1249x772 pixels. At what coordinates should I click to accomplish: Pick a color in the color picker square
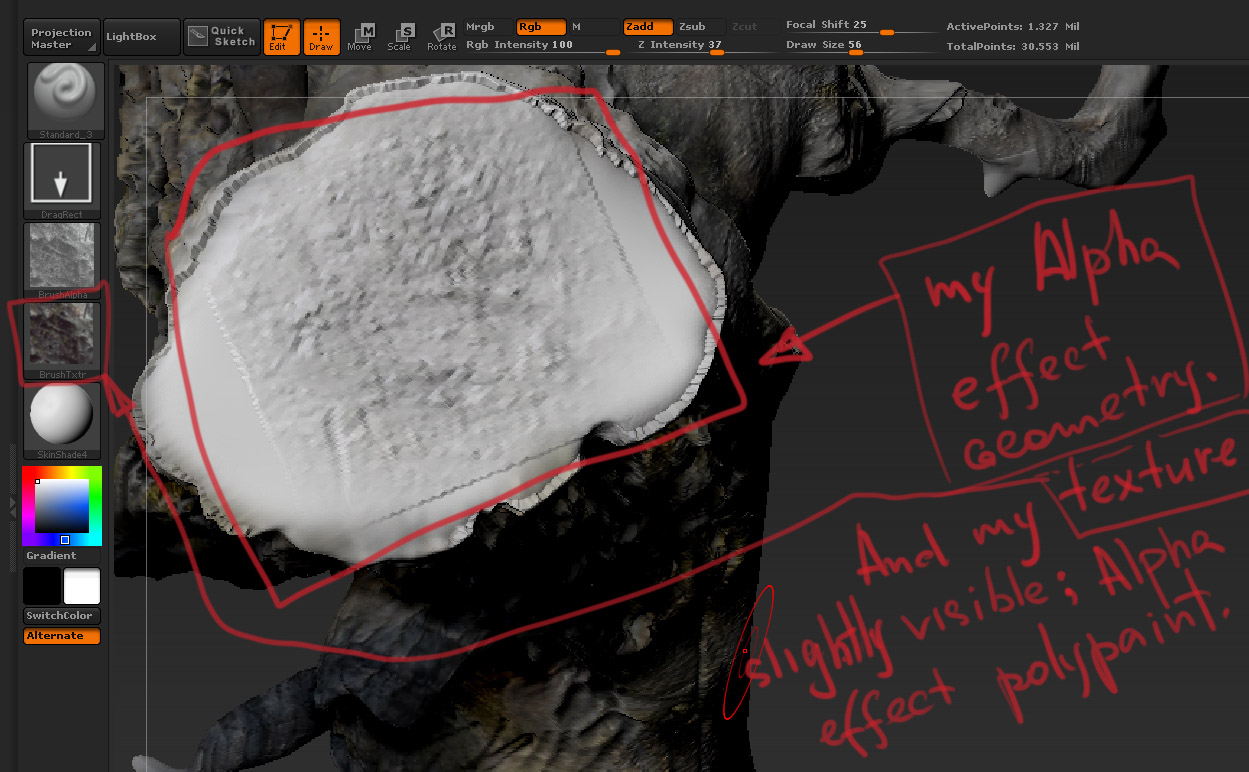tap(62, 506)
